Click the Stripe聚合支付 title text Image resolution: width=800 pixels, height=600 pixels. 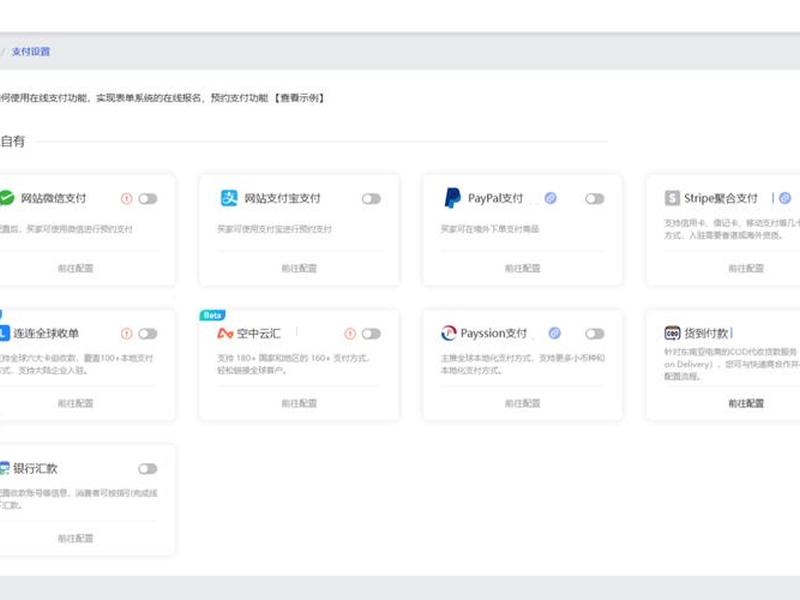coord(720,198)
